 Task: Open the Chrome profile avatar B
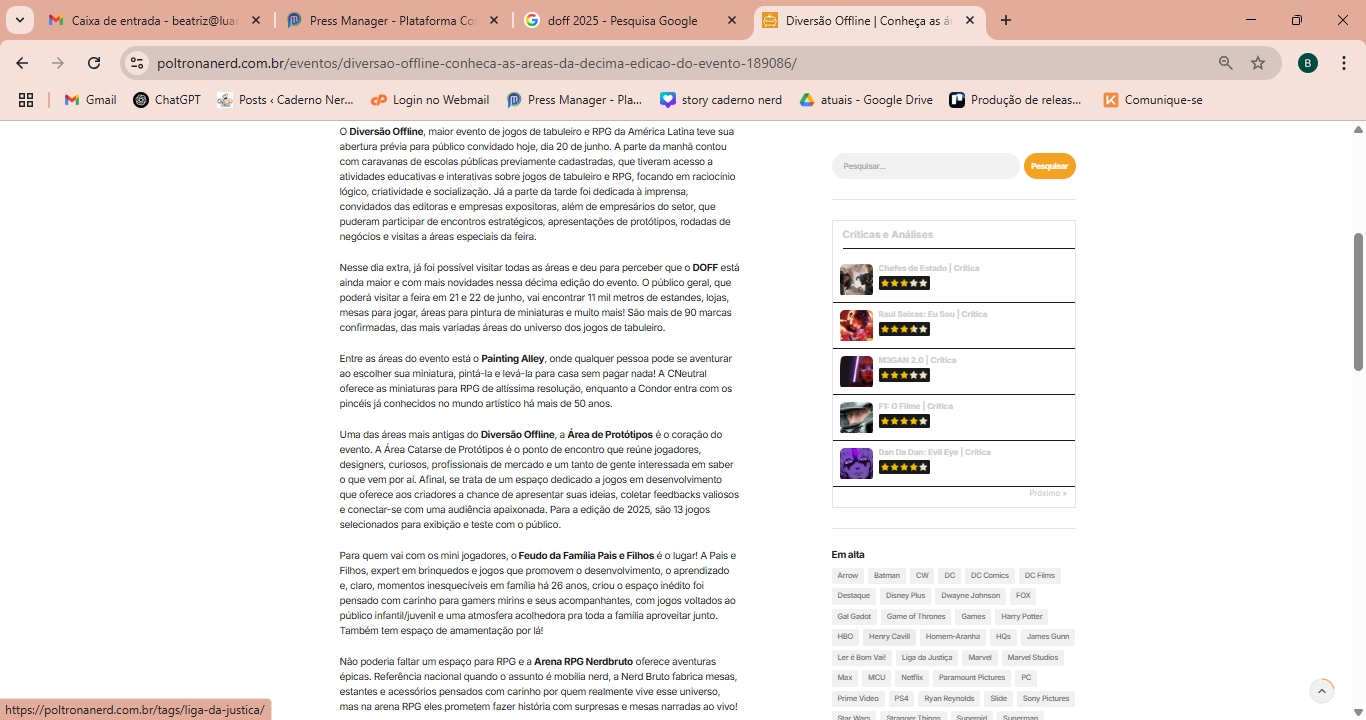(1308, 63)
